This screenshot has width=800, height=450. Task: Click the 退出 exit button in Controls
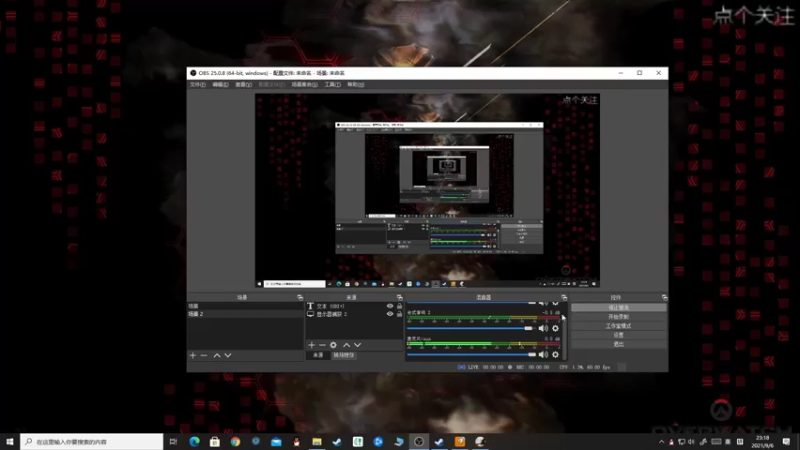[x=618, y=344]
